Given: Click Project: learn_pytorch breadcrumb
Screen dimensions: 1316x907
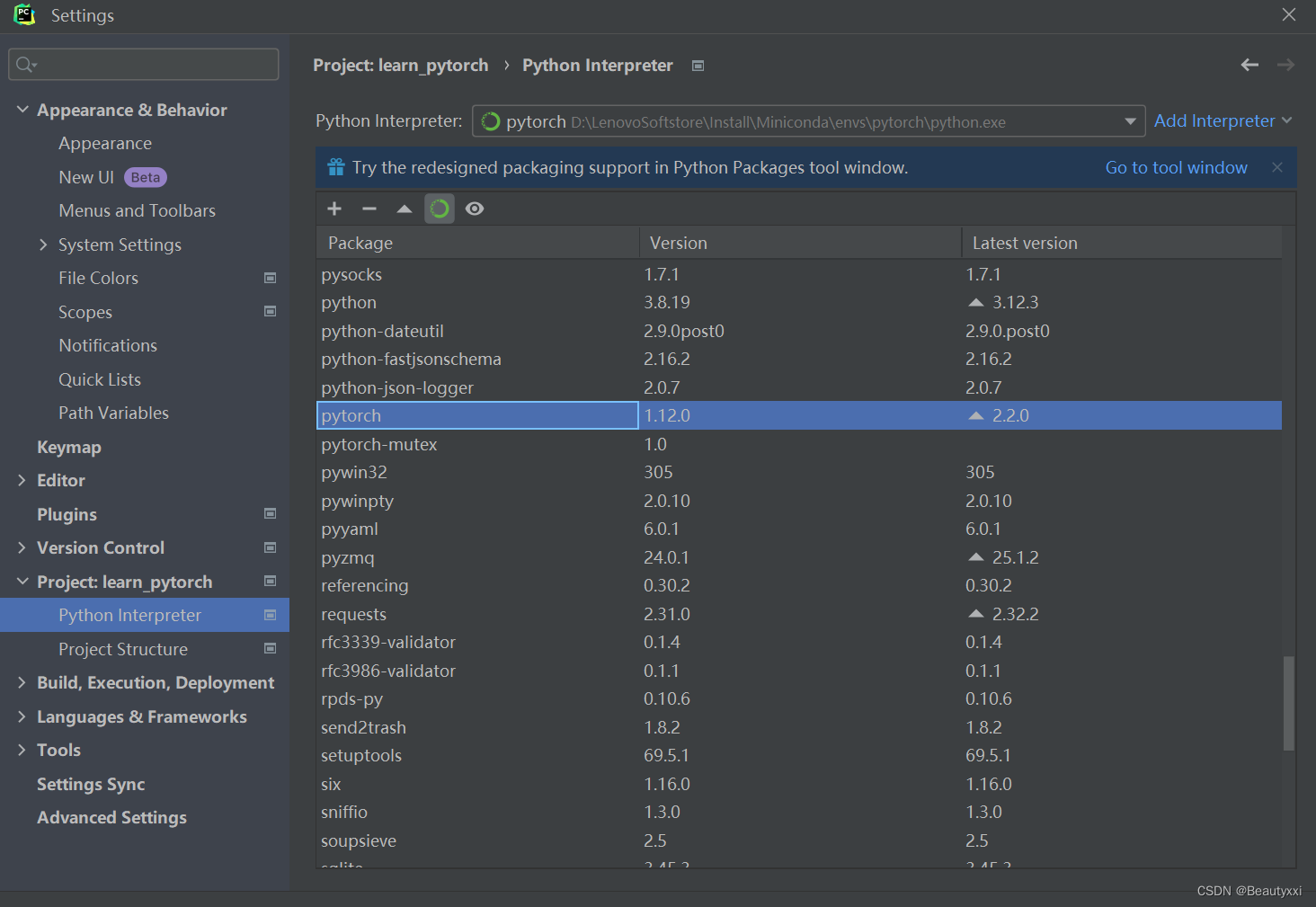Looking at the screenshot, I should [400, 65].
